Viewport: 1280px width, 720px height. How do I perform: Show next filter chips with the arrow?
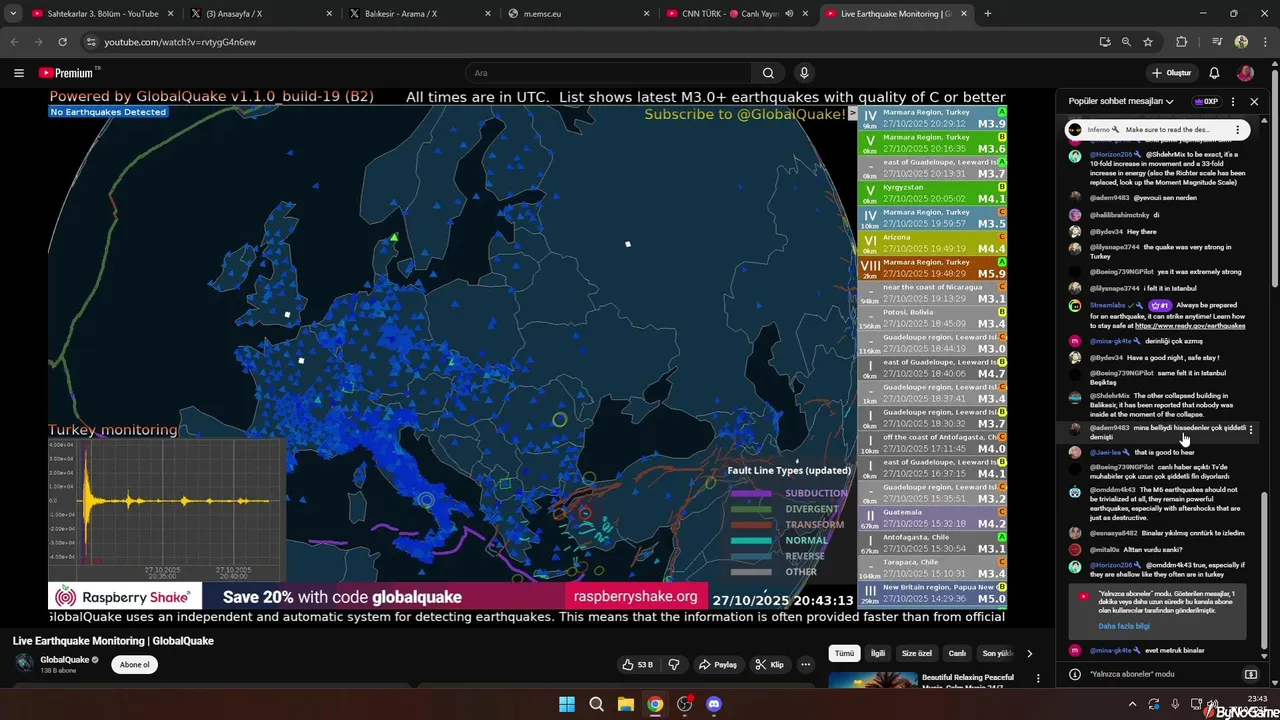[1029, 653]
